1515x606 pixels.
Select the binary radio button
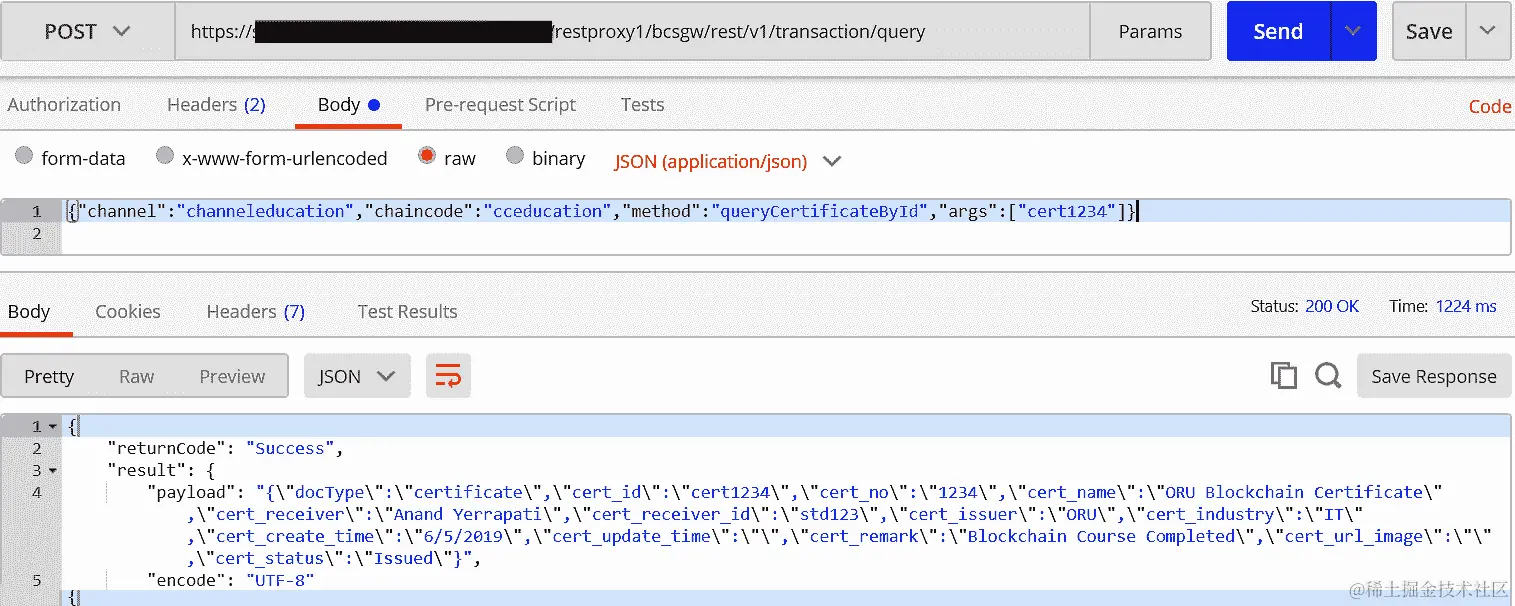[x=515, y=156]
